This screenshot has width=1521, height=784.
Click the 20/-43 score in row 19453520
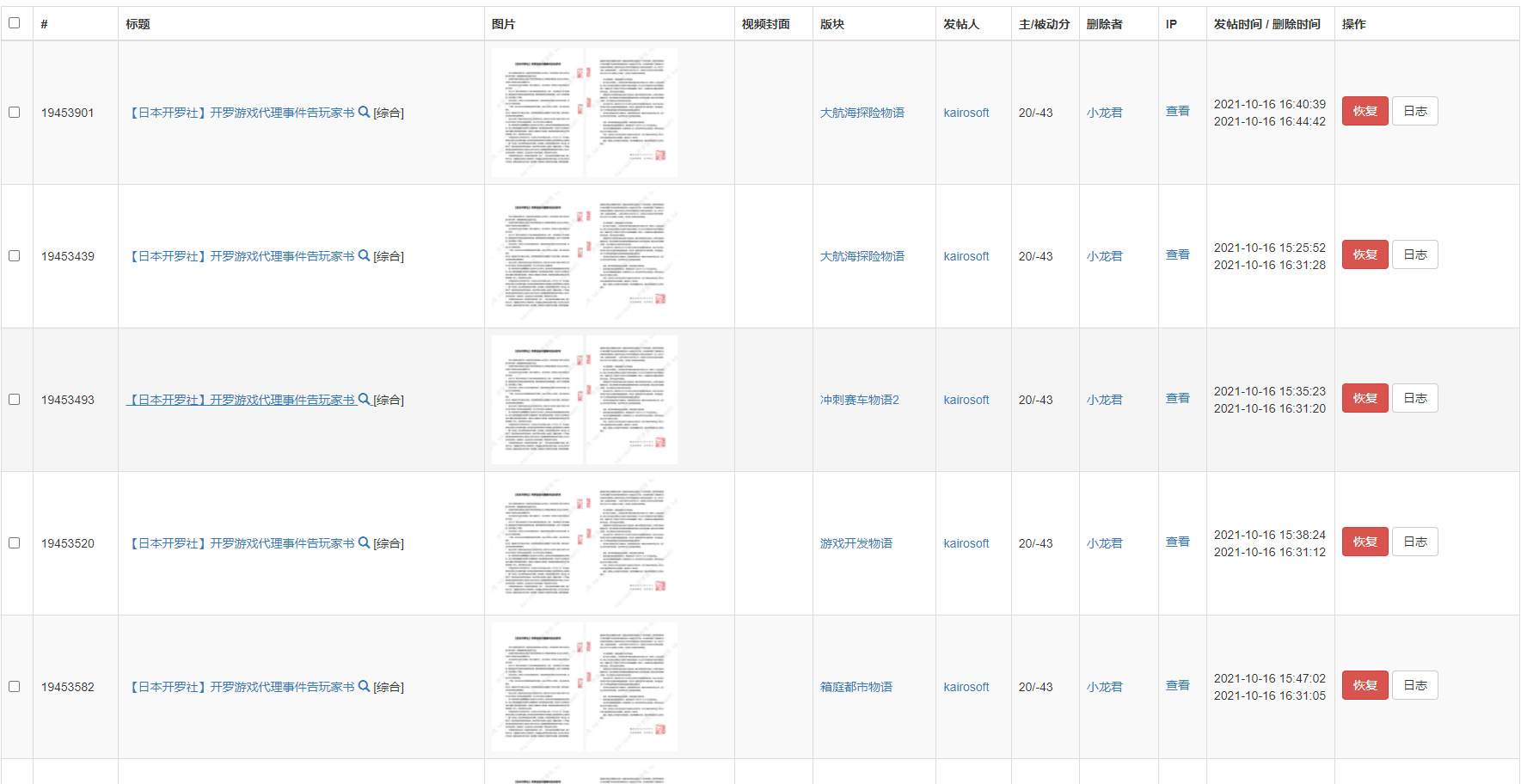click(1035, 543)
